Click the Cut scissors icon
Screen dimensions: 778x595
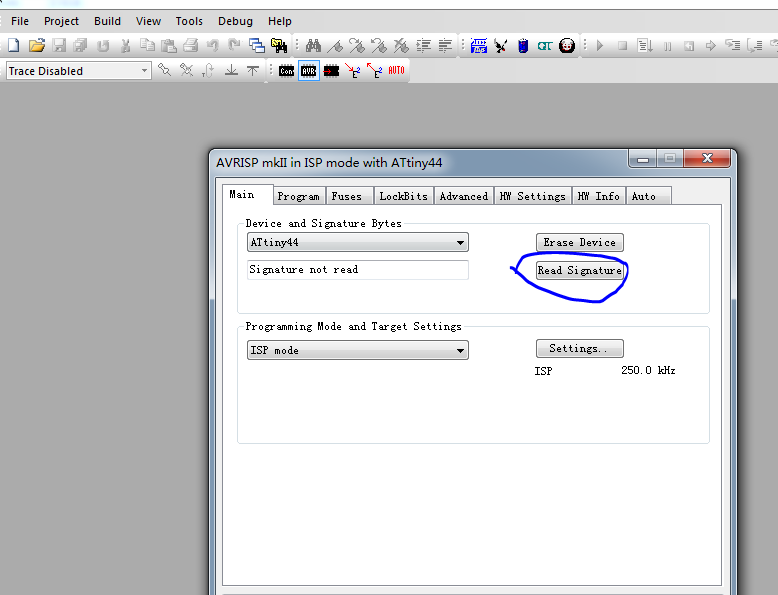126,46
